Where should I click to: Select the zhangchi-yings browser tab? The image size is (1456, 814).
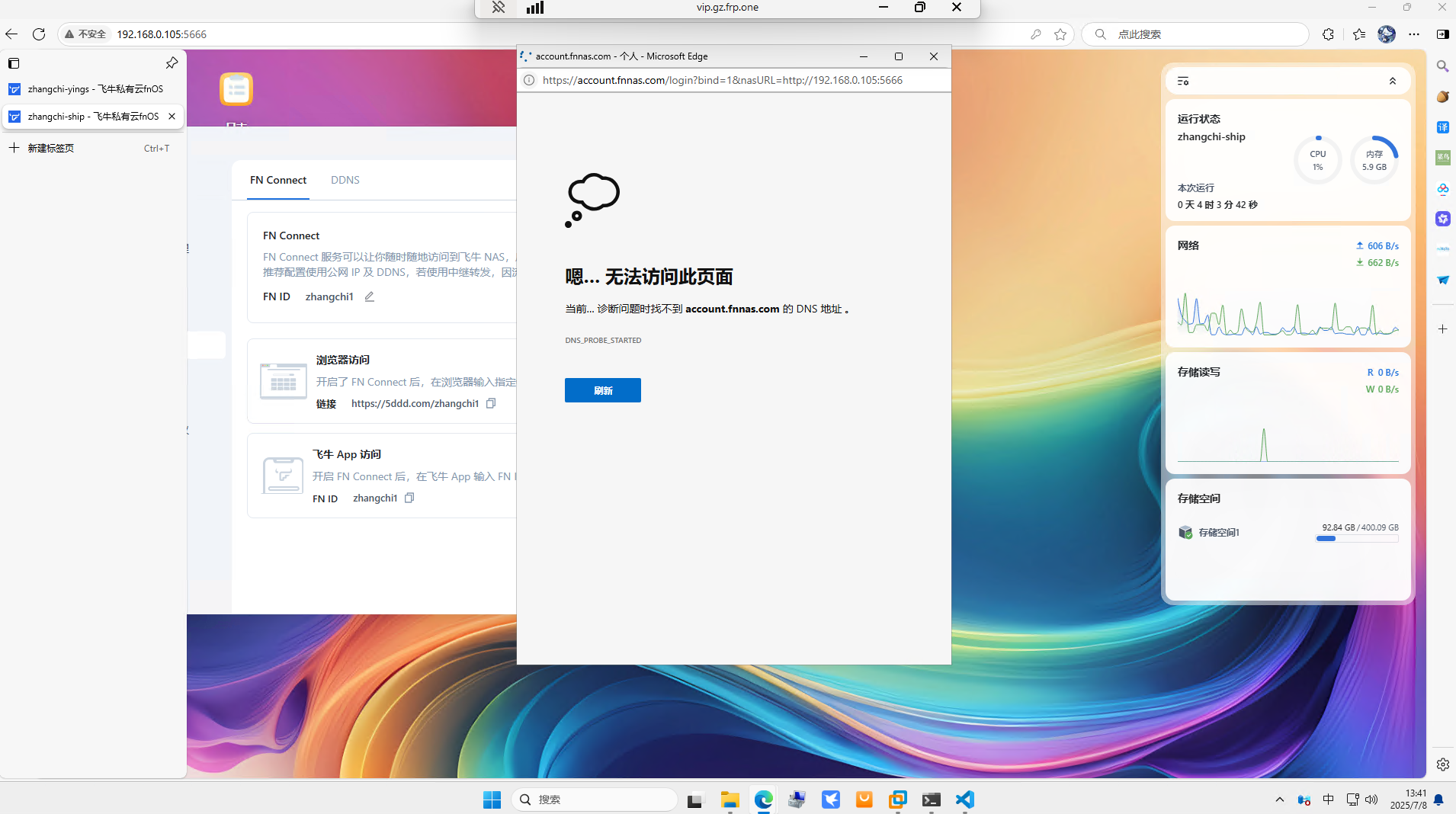point(93,88)
